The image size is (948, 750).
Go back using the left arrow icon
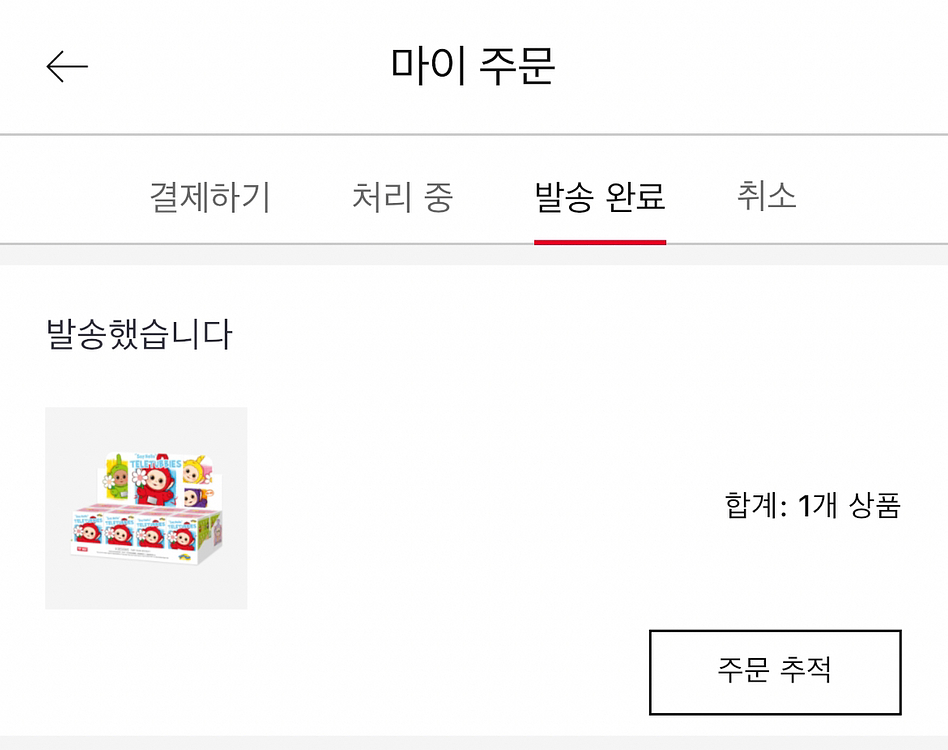[x=67, y=66]
